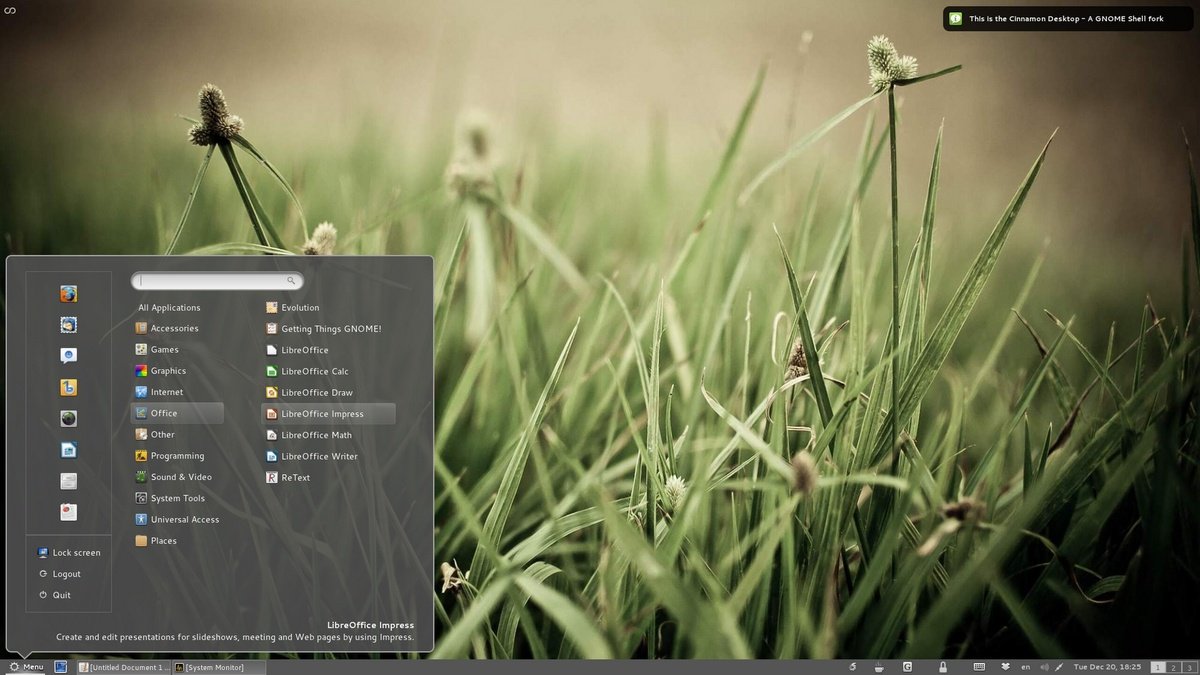This screenshot has width=1200, height=675.
Task: Click the on-screen keyboard tray icon
Action: [979, 667]
